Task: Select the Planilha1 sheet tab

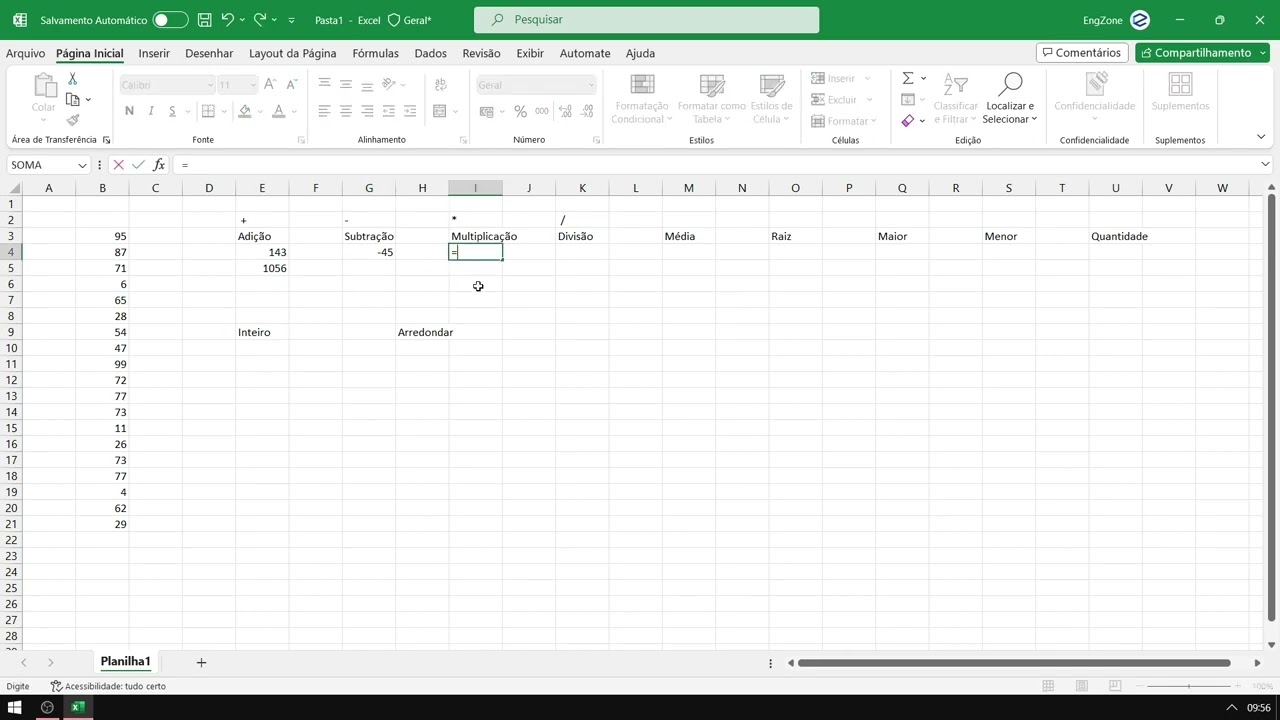Action: (x=125, y=662)
